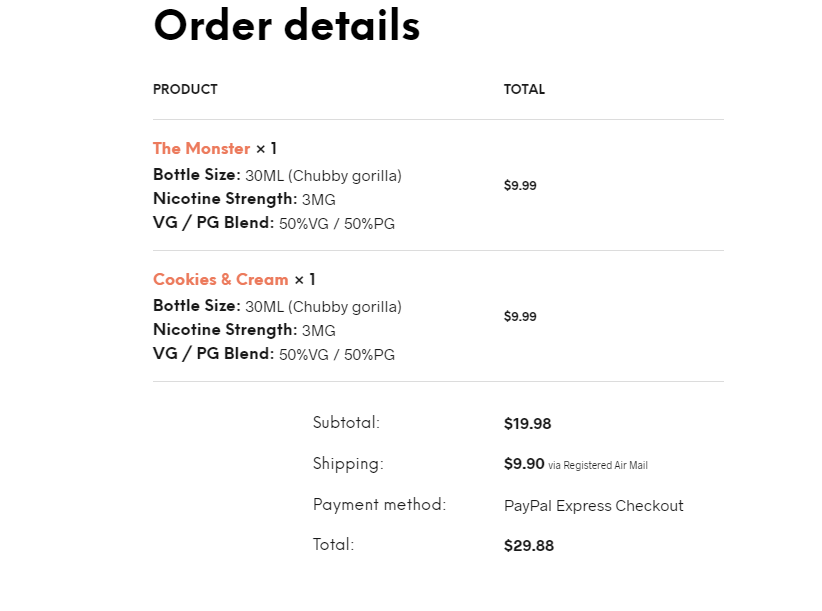Select the Cookies & Cream $9.99 price

520,317
